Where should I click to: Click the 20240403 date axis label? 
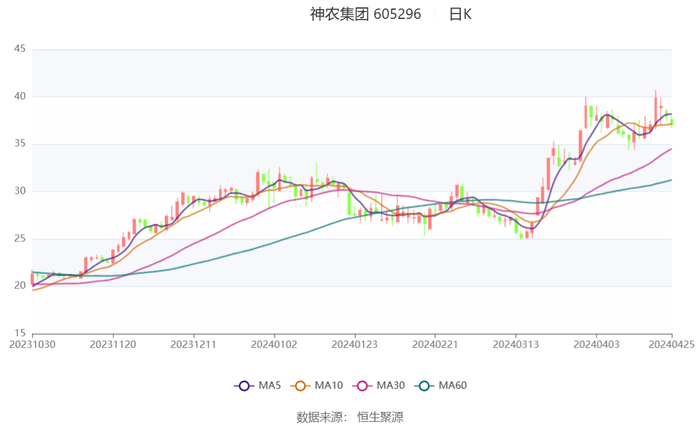[x=596, y=344]
